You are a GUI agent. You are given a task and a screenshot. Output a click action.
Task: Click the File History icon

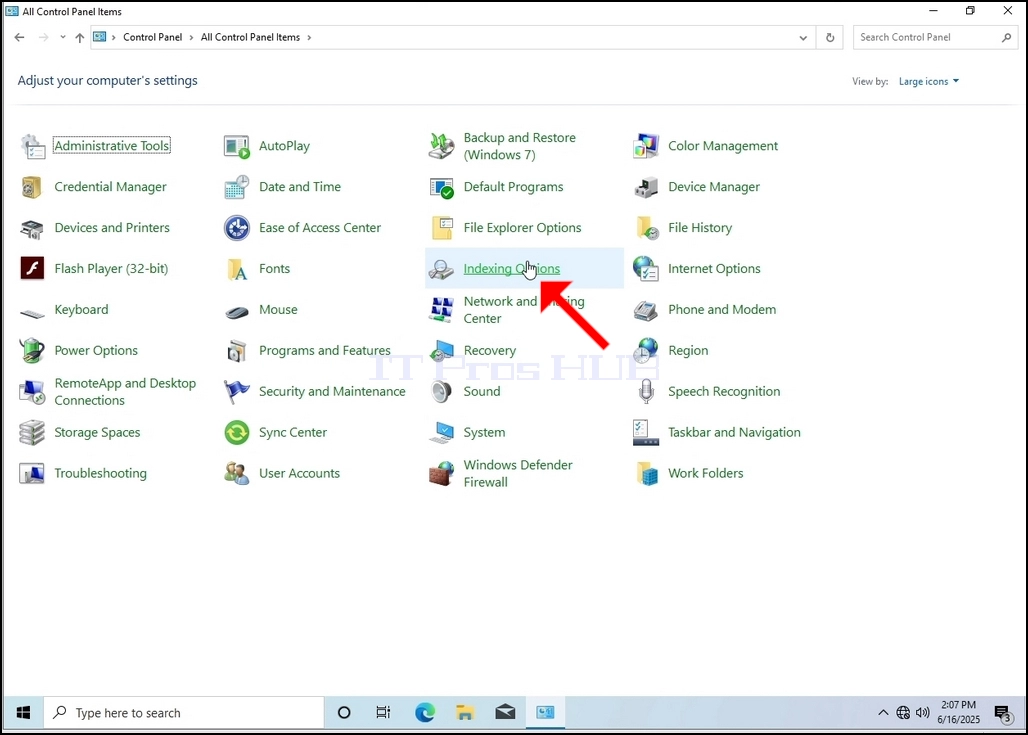pos(646,228)
